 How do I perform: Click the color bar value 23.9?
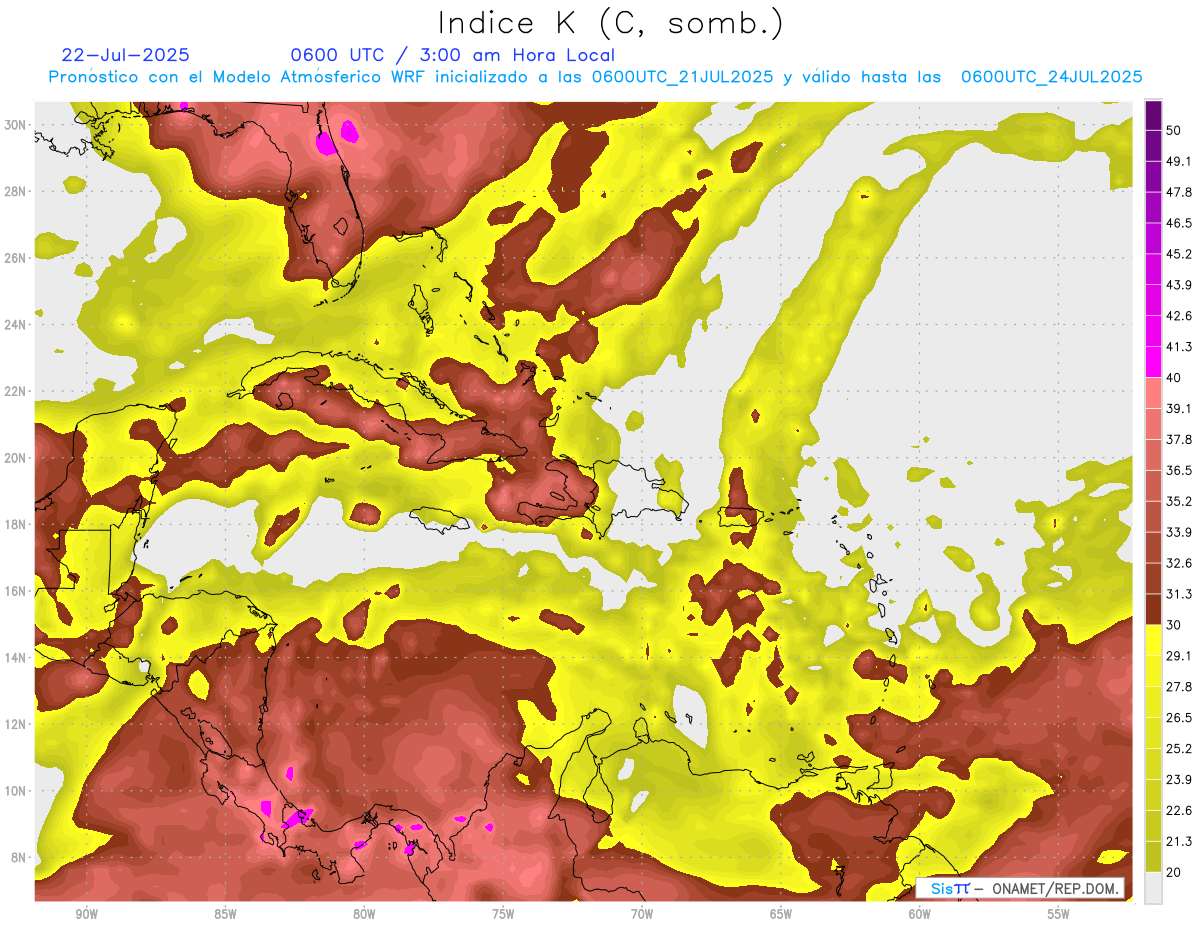click(x=1179, y=780)
